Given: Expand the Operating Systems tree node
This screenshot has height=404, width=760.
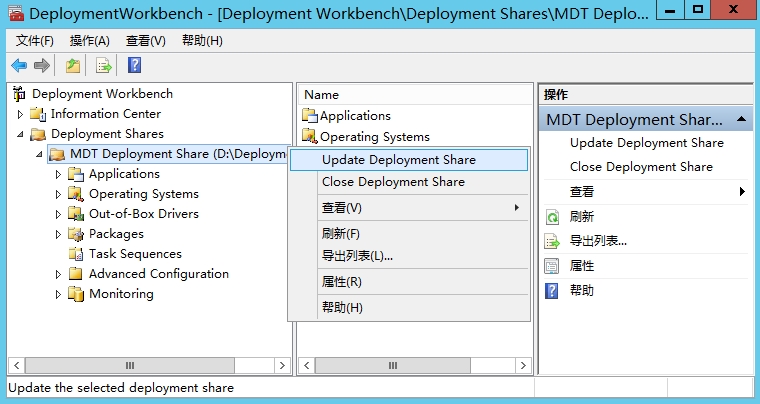Looking at the screenshot, I should pyautogui.click(x=58, y=194).
